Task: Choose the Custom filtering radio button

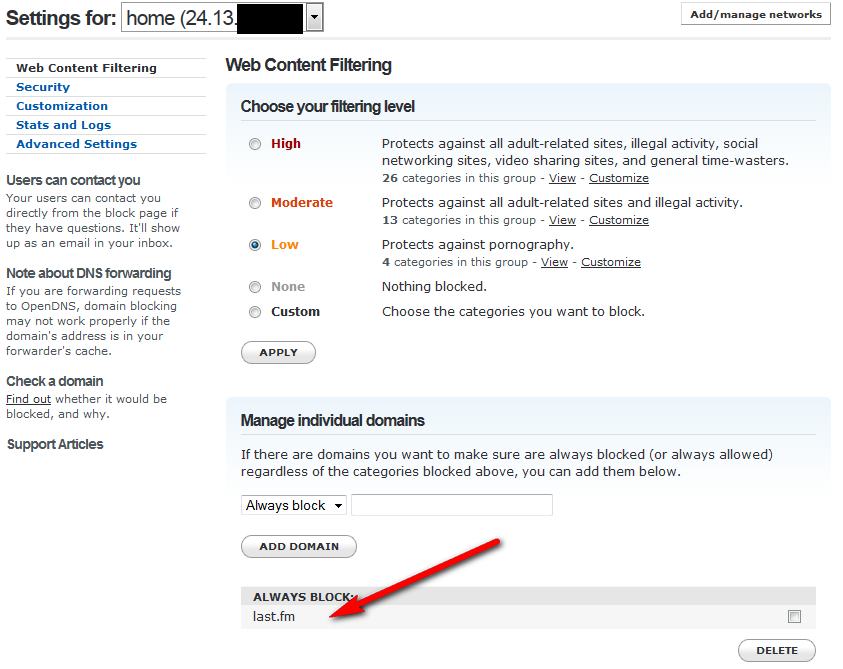Action: click(x=256, y=312)
